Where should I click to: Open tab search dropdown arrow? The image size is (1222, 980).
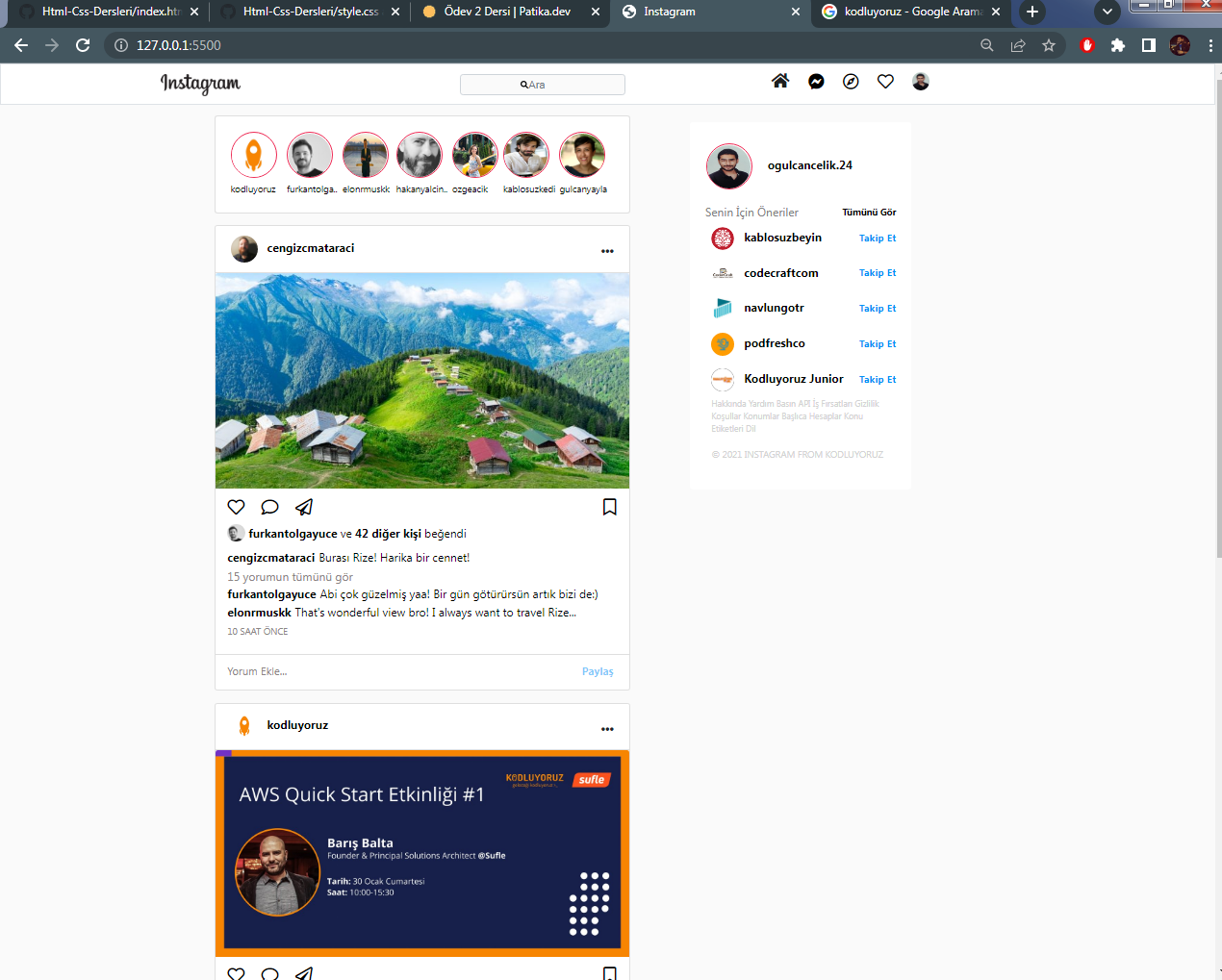coord(1107,12)
